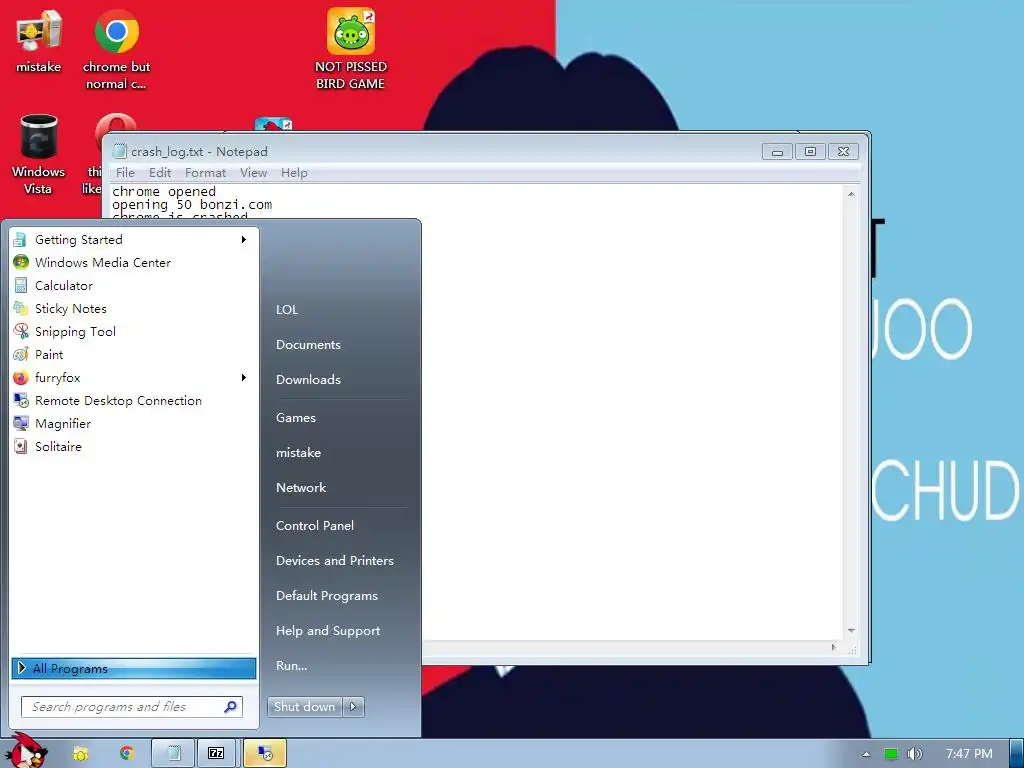
Task: Expand the Getting Started submenu arrow
Action: click(x=244, y=240)
